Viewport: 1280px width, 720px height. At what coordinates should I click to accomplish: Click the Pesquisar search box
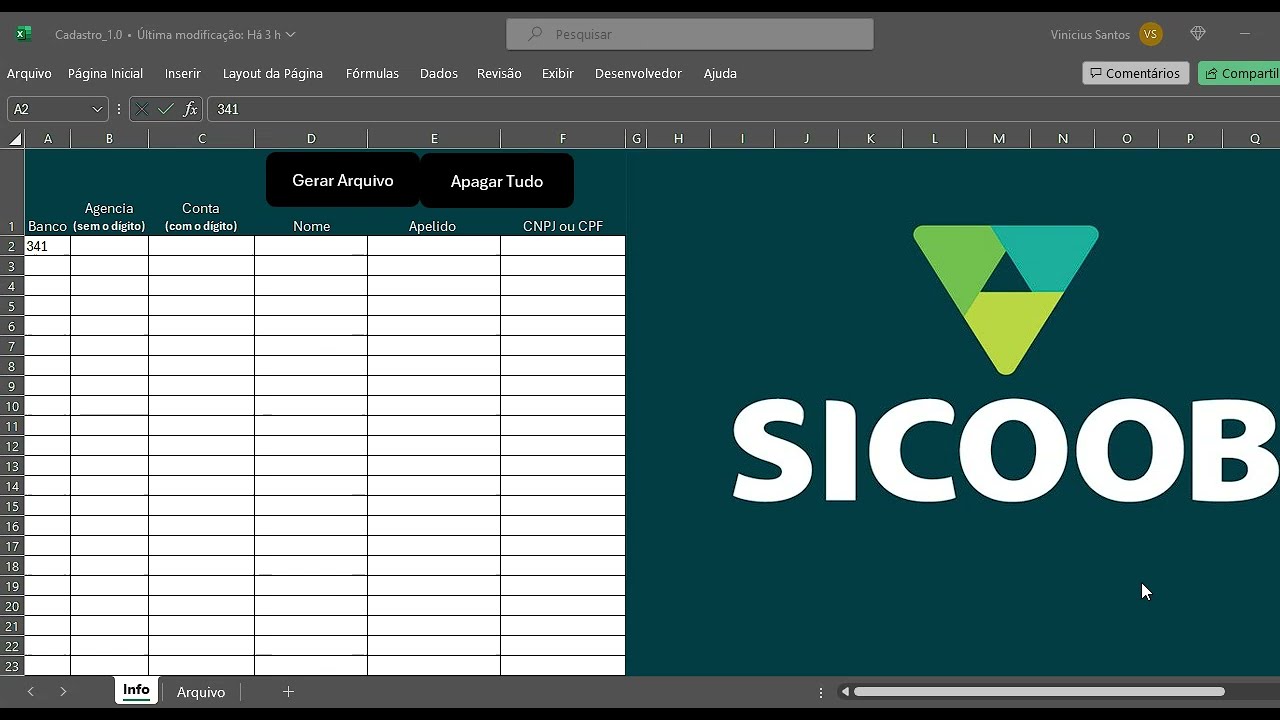[x=690, y=34]
